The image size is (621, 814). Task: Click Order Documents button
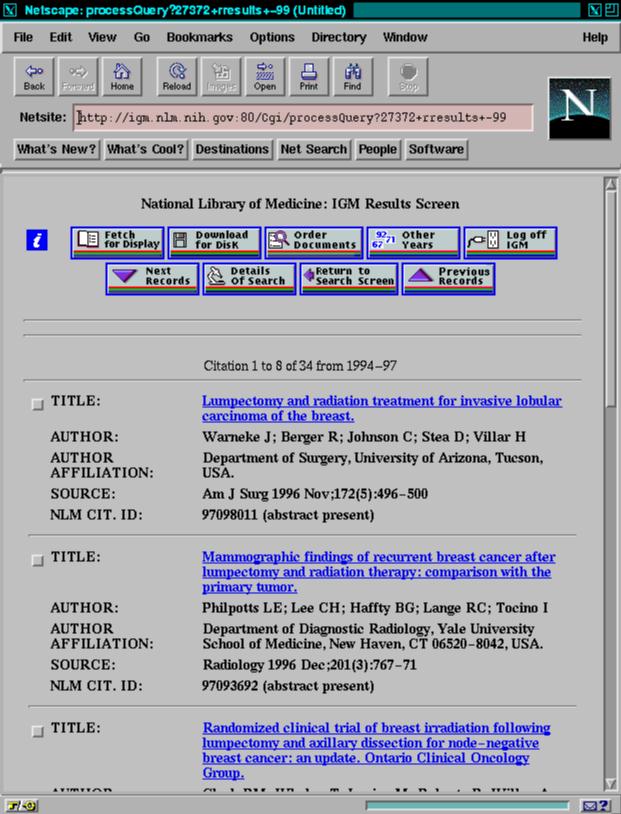click(314, 242)
